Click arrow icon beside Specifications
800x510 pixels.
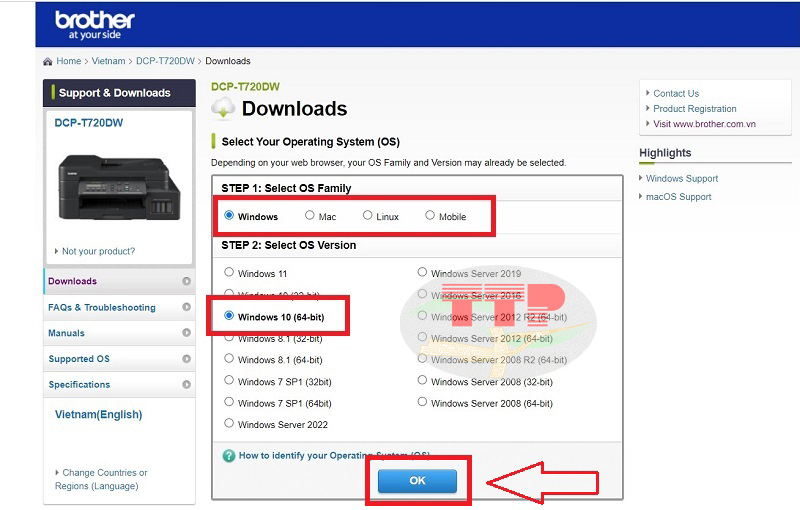(x=186, y=384)
